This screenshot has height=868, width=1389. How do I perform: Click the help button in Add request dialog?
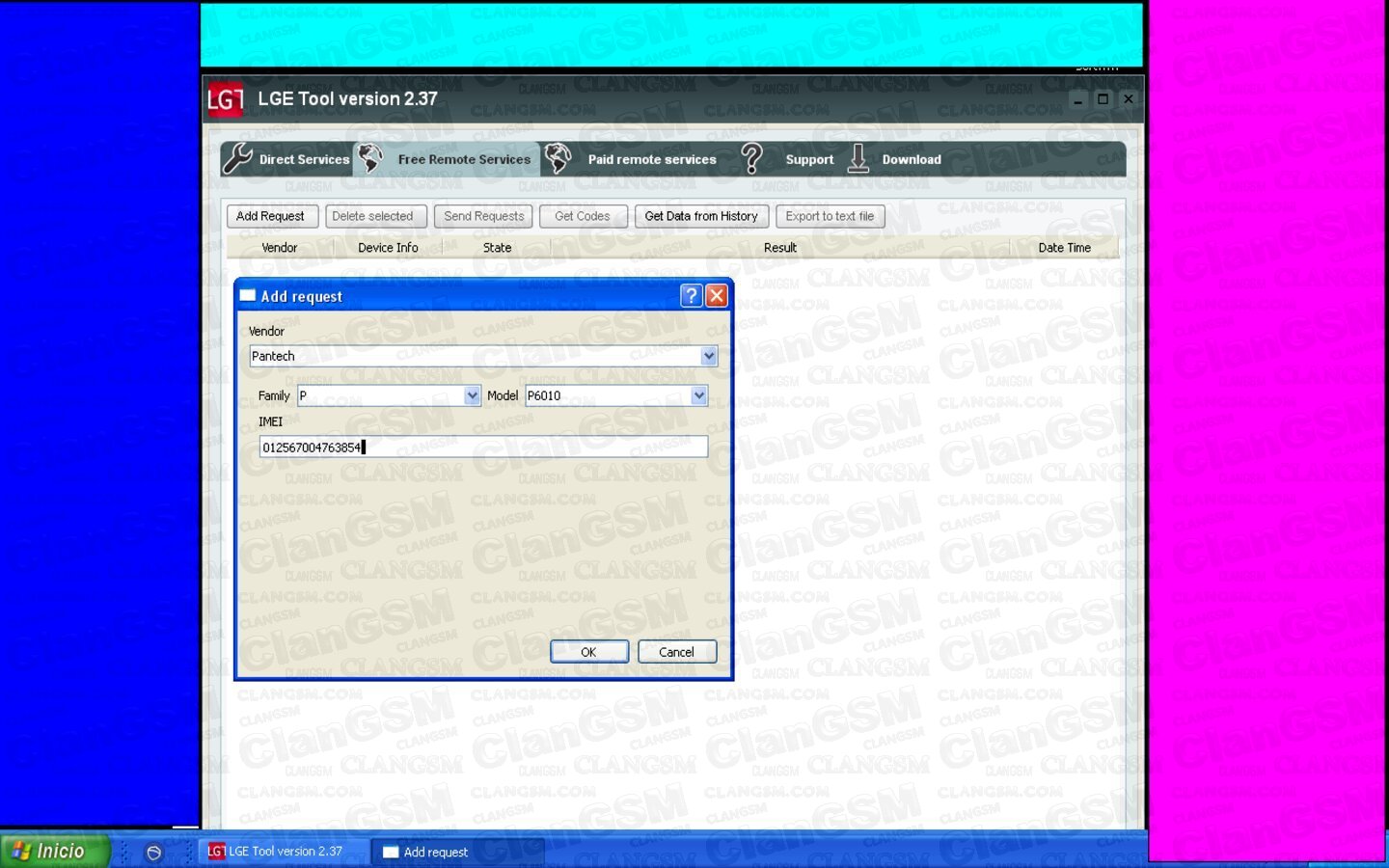pyautogui.click(x=691, y=295)
